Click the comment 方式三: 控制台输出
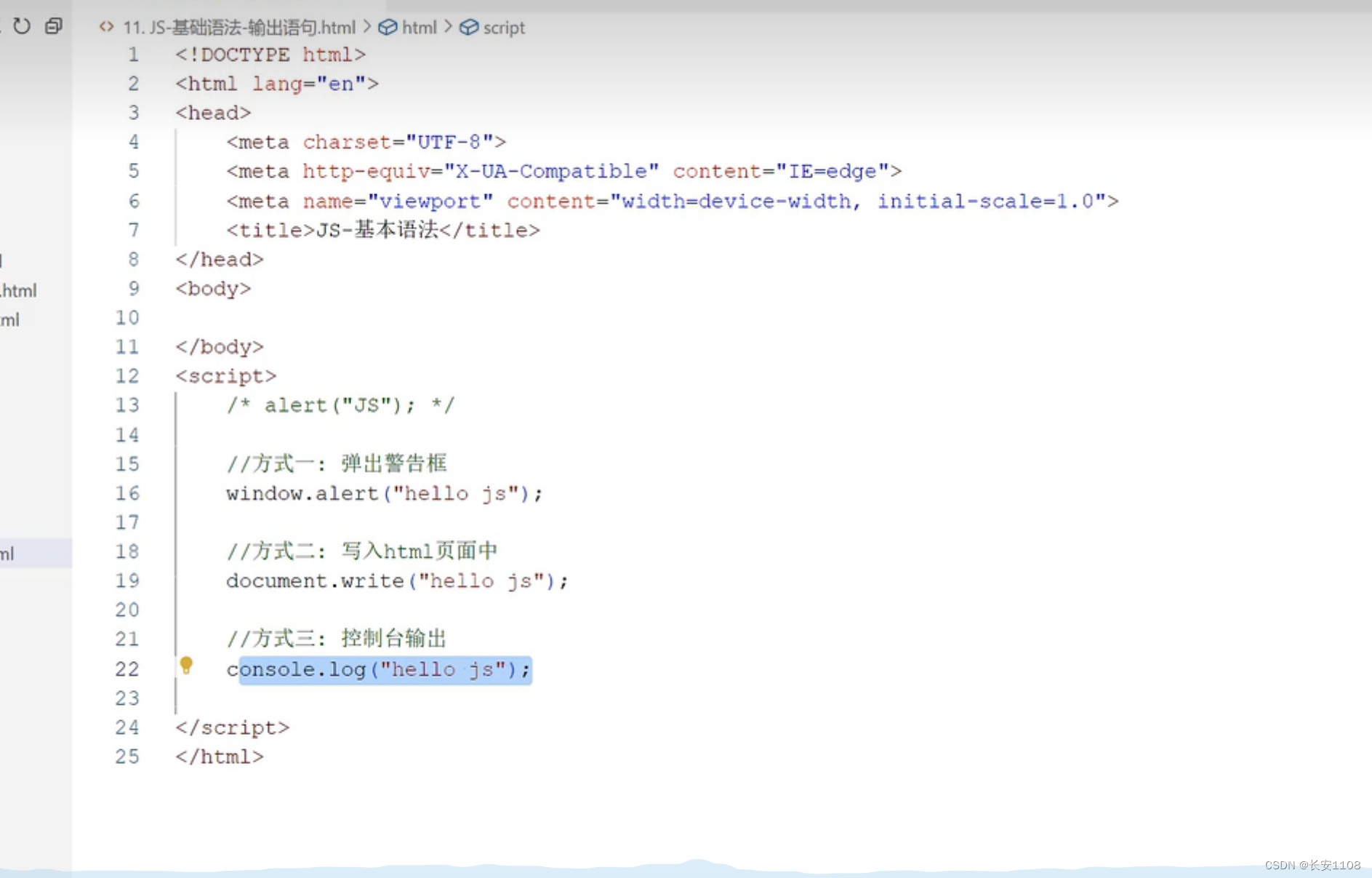1372x878 pixels. click(337, 639)
